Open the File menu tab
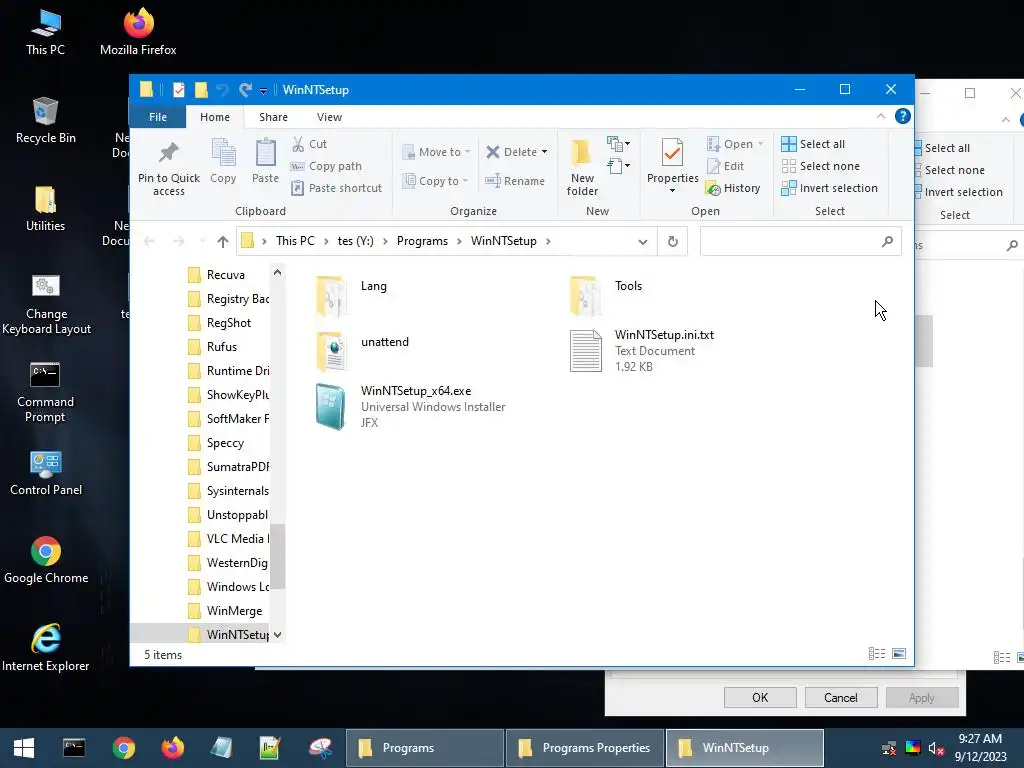 (158, 117)
